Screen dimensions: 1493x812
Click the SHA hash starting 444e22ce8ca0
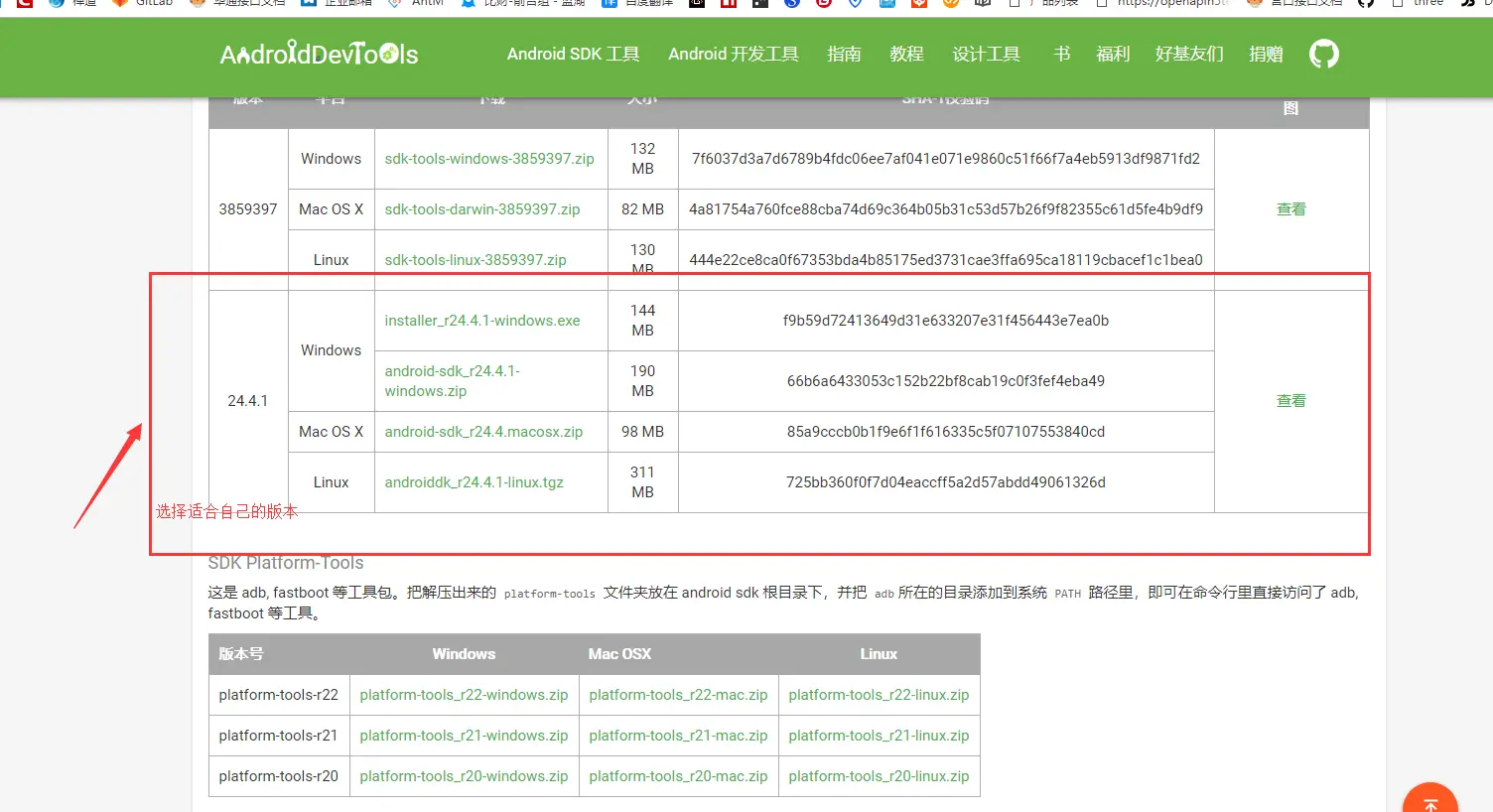click(x=946, y=260)
